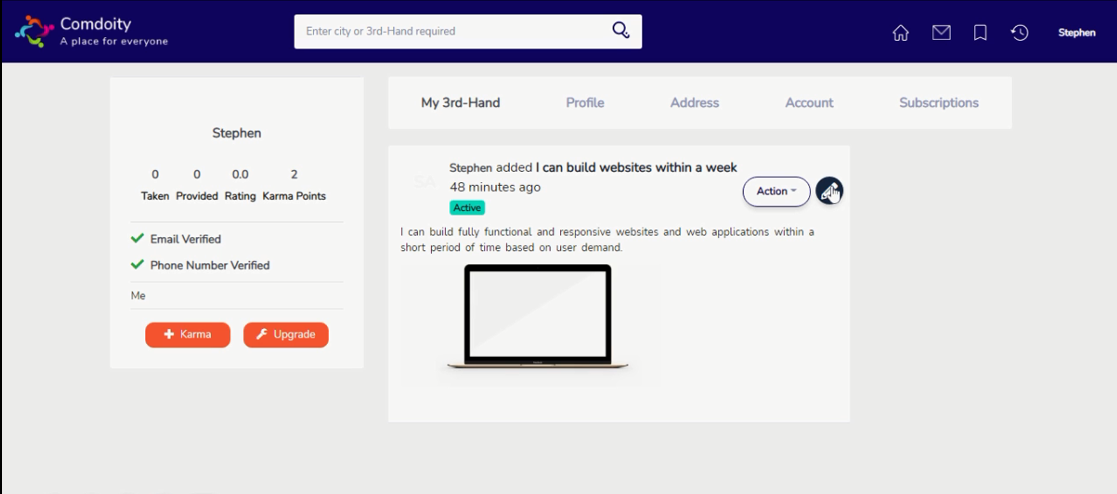1117x494 pixels.
Task: Click Stephen name in profile card
Action: 237,133
